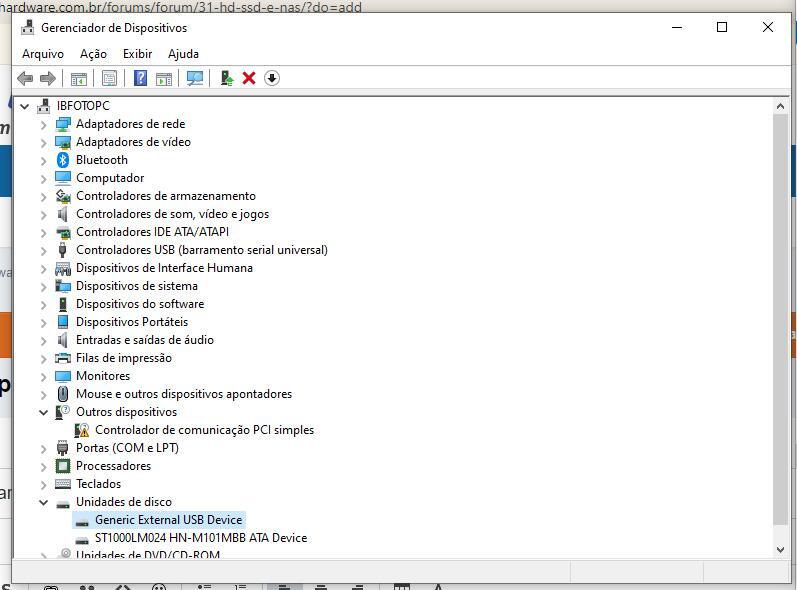Select the Teclados label
The image size is (797, 590).
click(x=99, y=484)
